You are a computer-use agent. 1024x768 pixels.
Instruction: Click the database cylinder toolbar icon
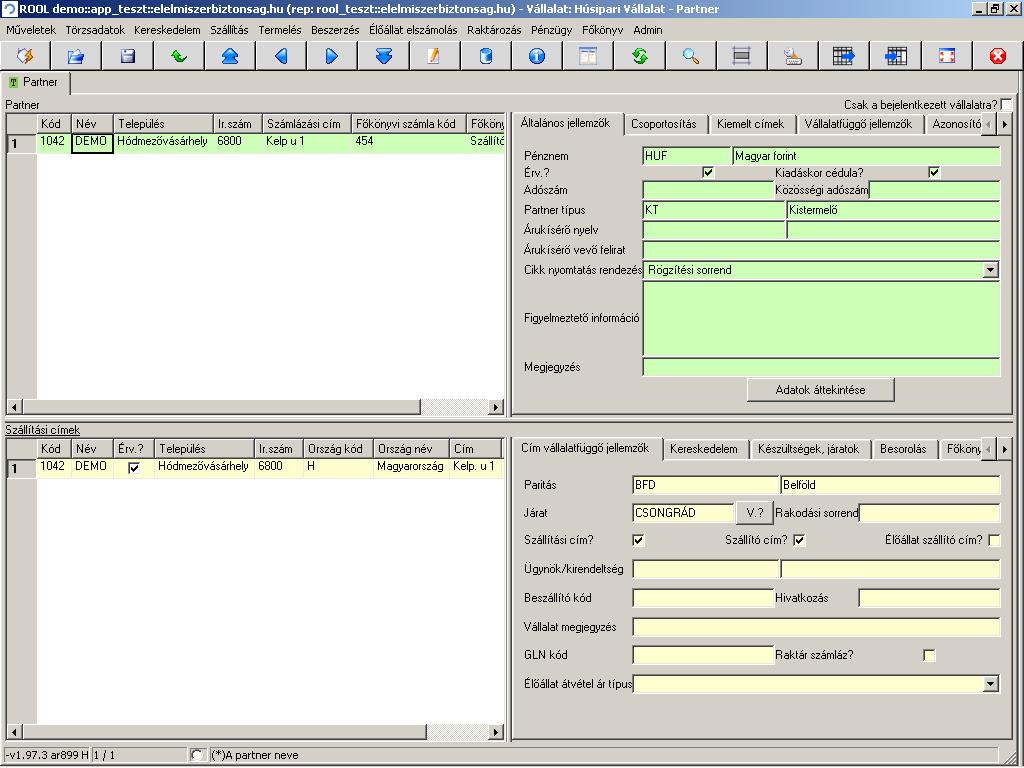coord(486,56)
